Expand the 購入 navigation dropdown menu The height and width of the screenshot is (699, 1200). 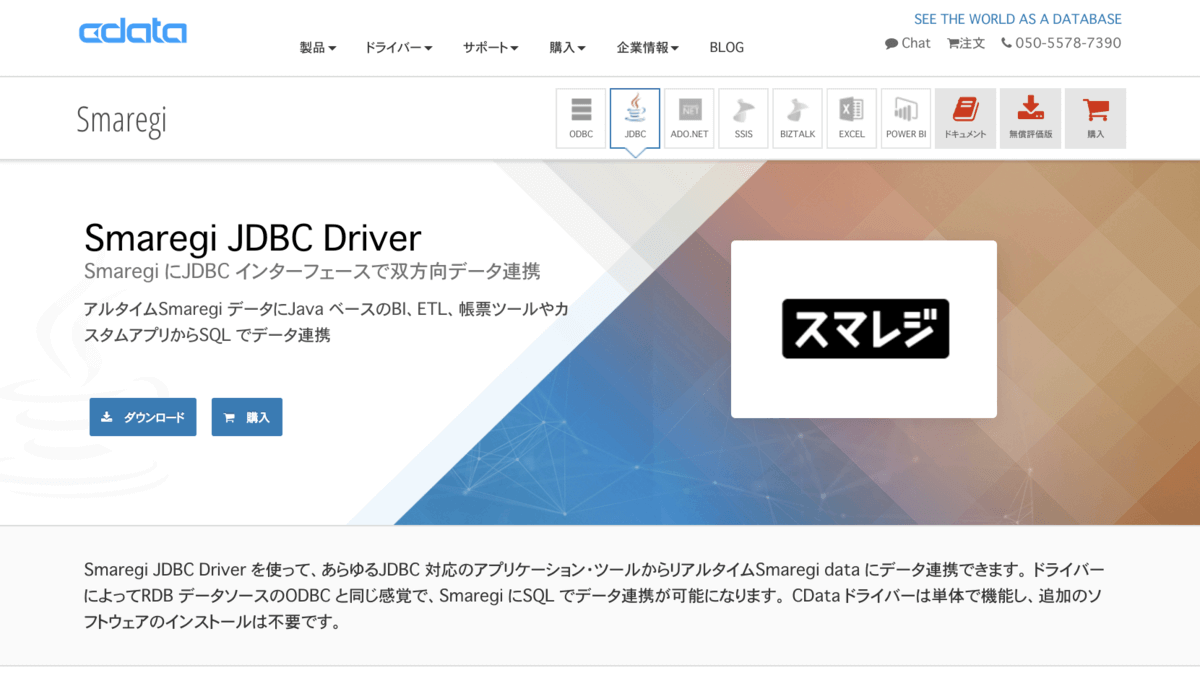(567, 47)
